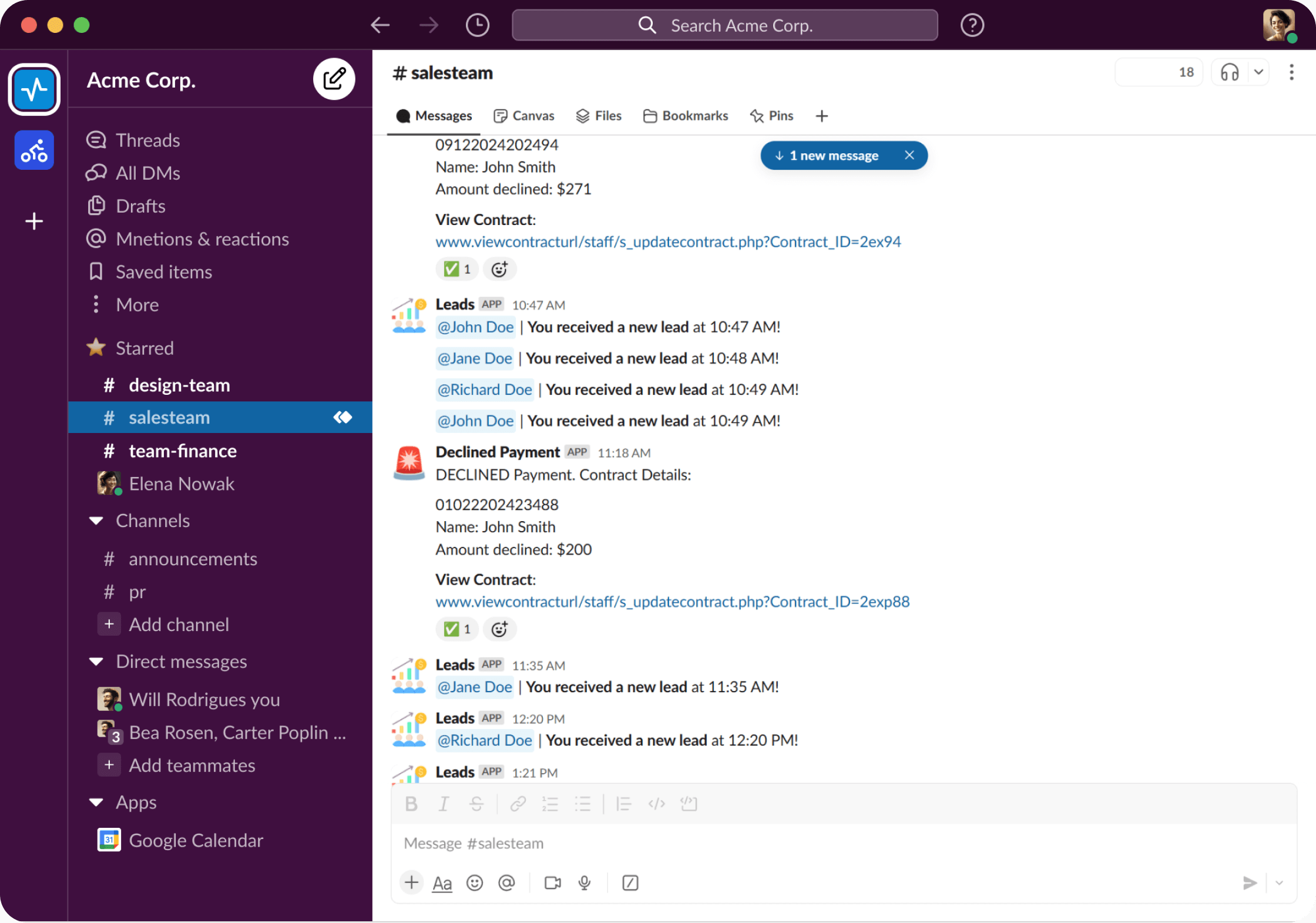Open Threads in the sidebar

pyautogui.click(x=133, y=140)
